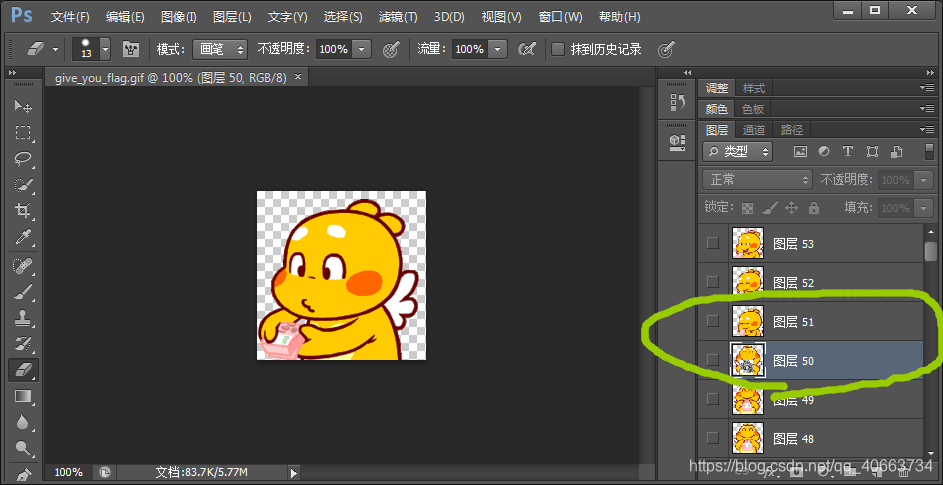Open the 3D panel icon
Viewport: 943px width, 485px height.
coord(677,141)
